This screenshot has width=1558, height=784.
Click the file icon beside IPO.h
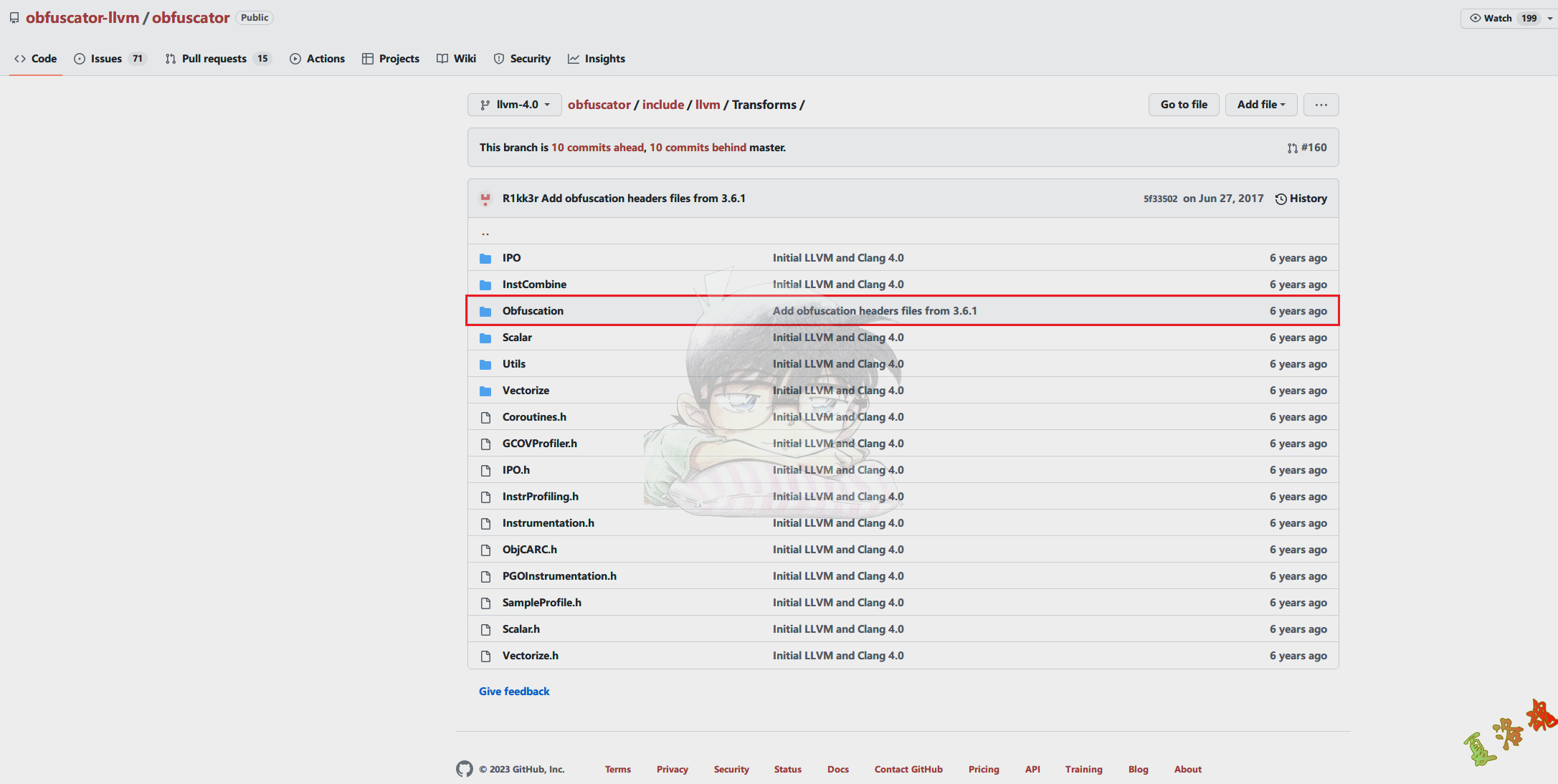[x=485, y=470]
